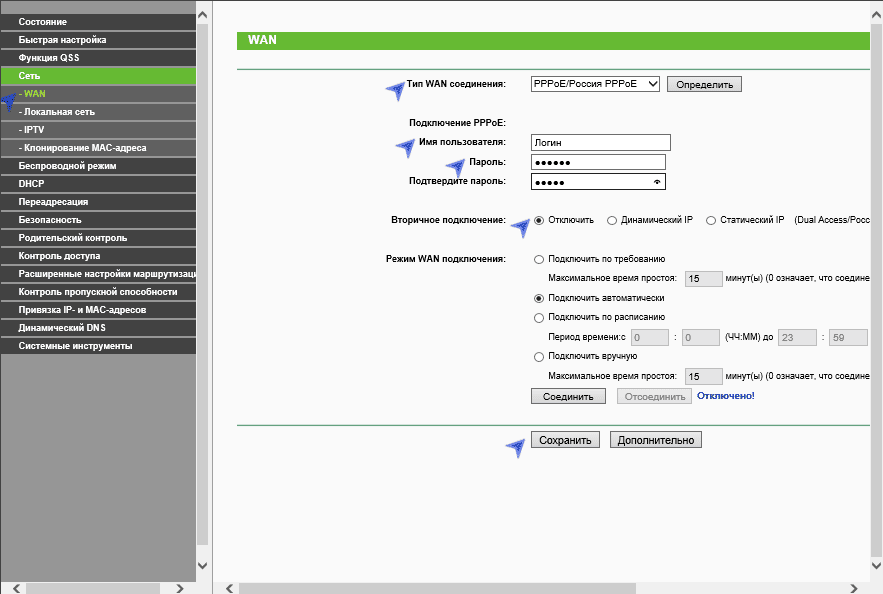This screenshot has width=883, height=594.
Task: Click main panel scroll down arrow
Action: coord(876,565)
